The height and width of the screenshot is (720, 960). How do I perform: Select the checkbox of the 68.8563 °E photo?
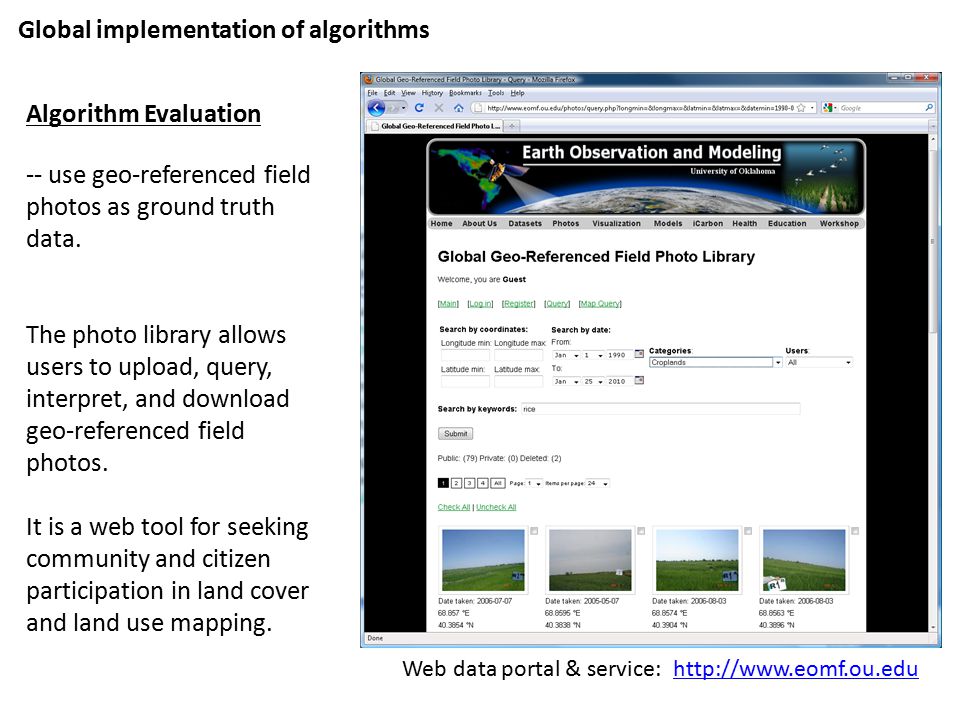[x=855, y=531]
